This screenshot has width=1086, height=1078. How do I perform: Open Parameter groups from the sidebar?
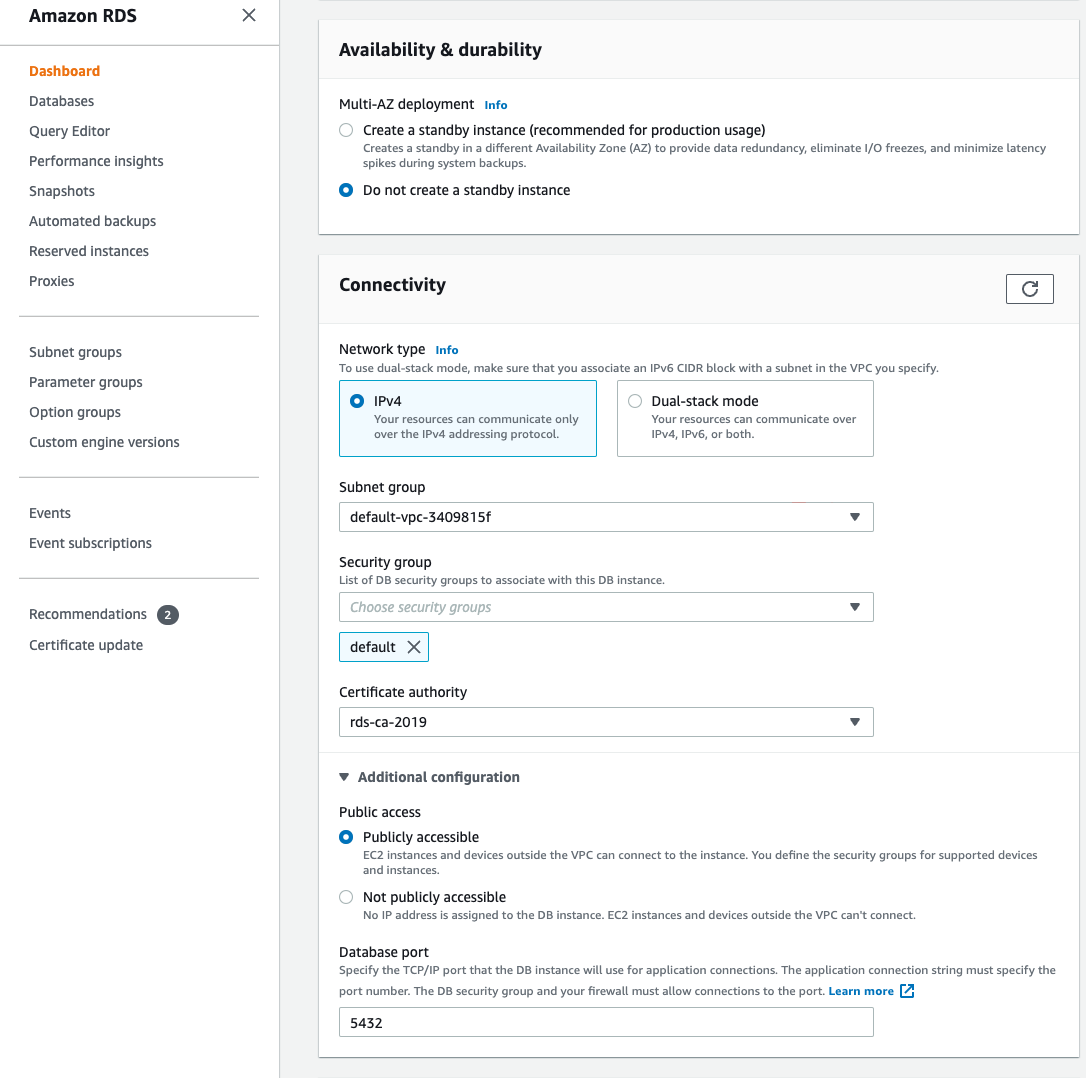point(85,382)
